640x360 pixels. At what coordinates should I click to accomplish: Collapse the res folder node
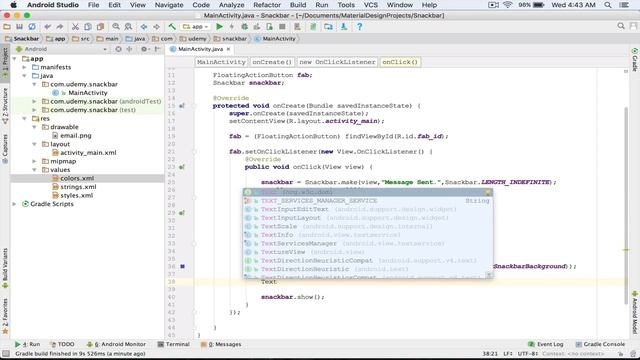(x=24, y=118)
